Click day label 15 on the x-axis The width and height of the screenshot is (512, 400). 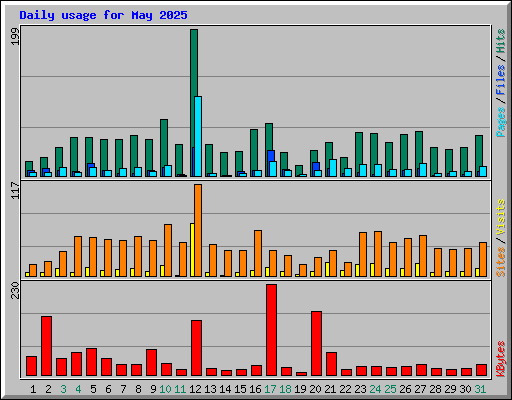coord(240,389)
